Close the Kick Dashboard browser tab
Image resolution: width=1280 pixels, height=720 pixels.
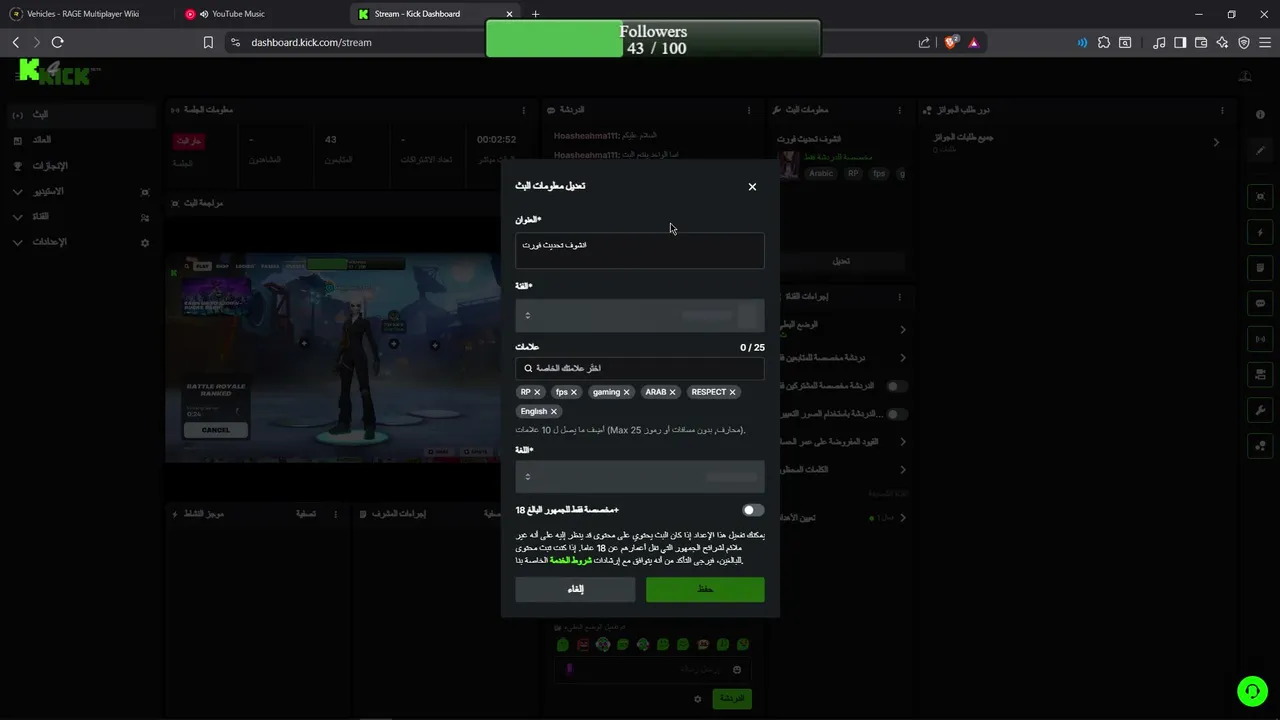click(x=508, y=14)
